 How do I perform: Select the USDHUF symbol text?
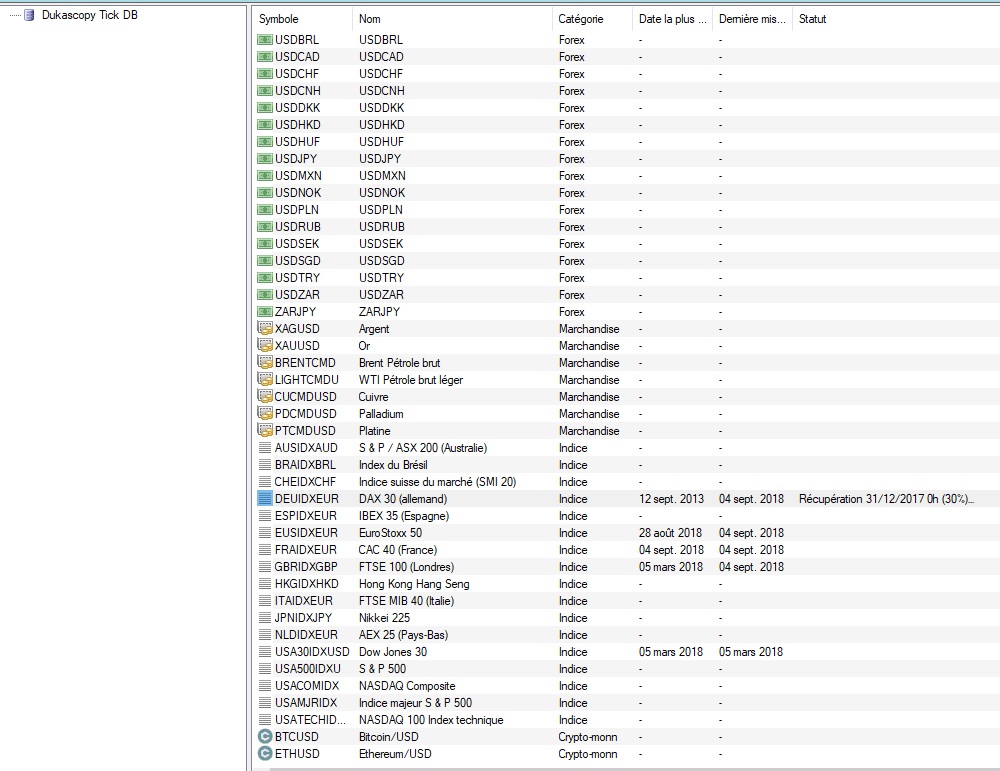click(x=297, y=142)
